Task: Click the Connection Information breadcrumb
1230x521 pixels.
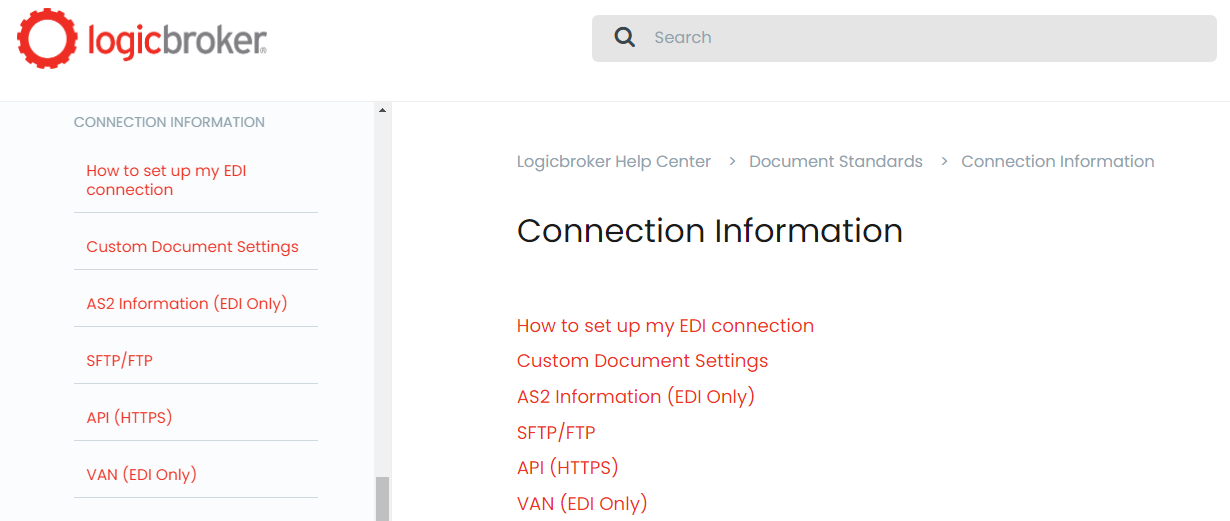Action: click(x=1058, y=161)
